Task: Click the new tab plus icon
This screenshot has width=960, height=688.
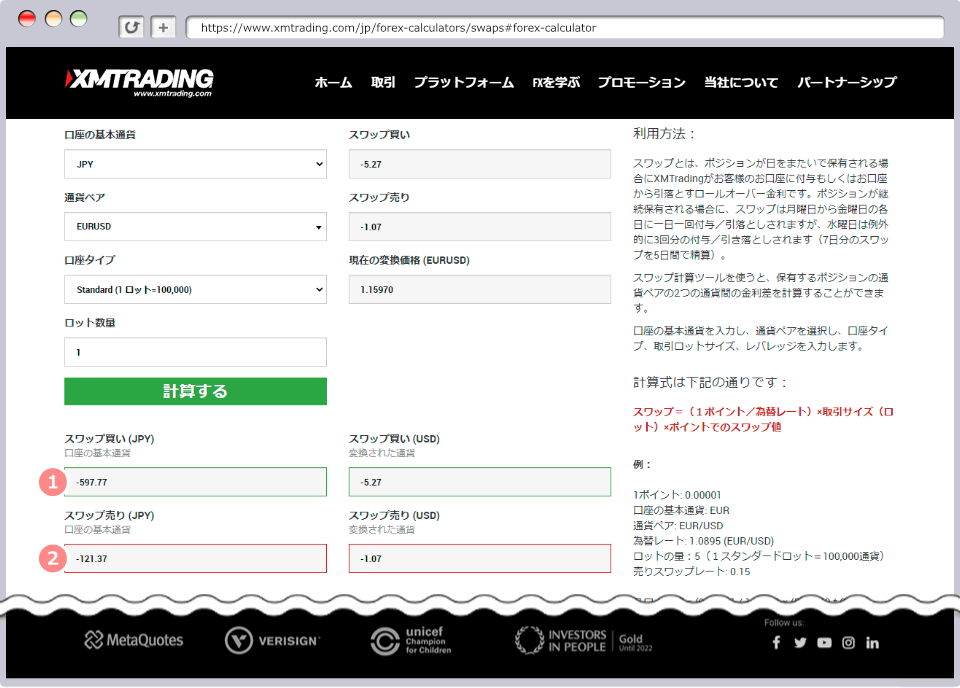Action: coord(164,28)
